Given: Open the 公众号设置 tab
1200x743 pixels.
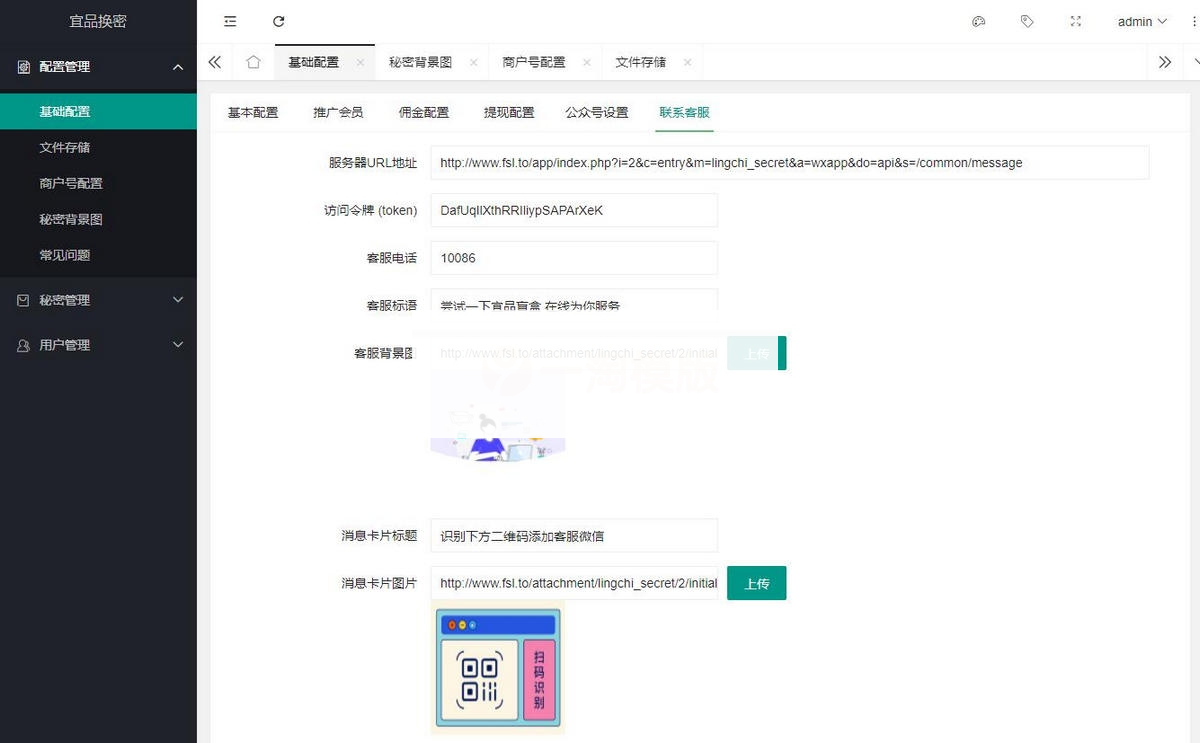Looking at the screenshot, I should (x=598, y=112).
